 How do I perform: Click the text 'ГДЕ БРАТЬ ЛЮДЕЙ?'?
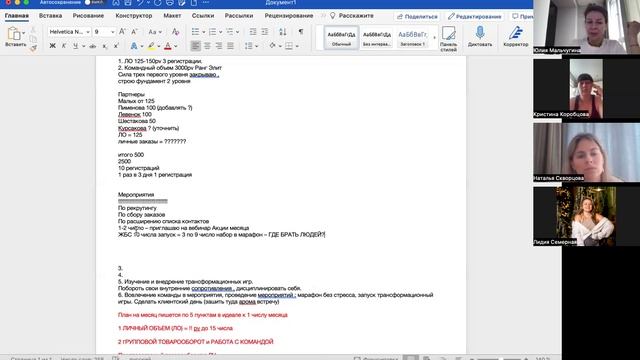297,235
